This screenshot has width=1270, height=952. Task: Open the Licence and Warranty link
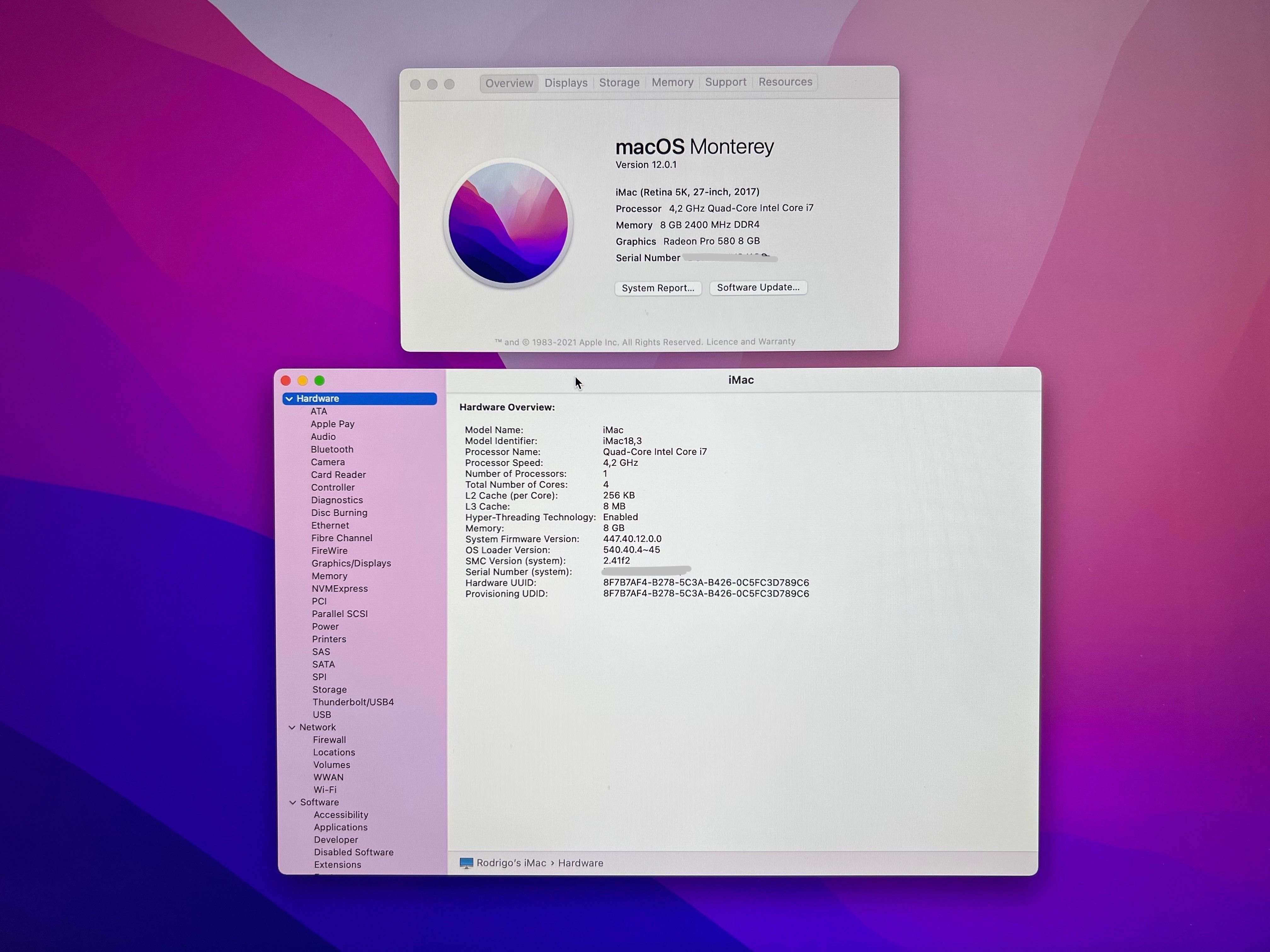[x=750, y=342]
